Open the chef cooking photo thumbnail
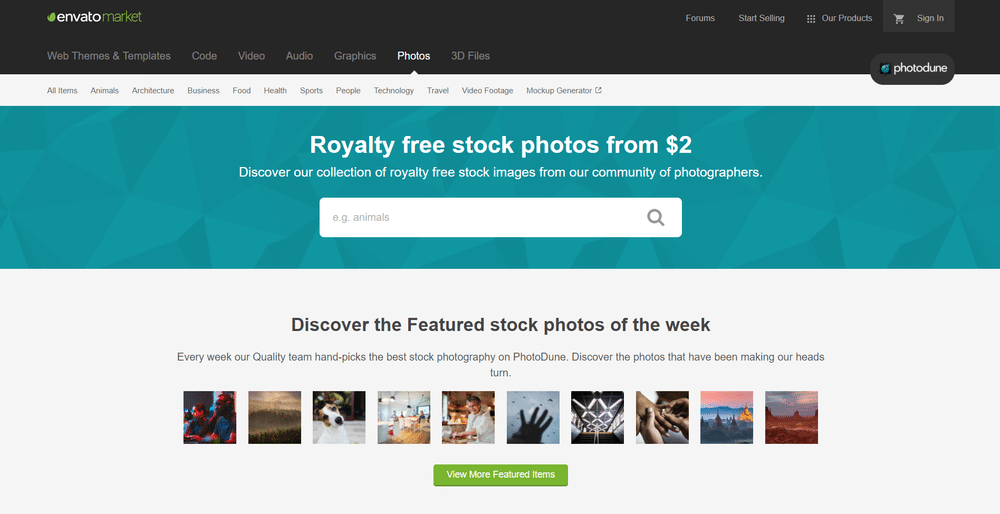 click(468, 418)
